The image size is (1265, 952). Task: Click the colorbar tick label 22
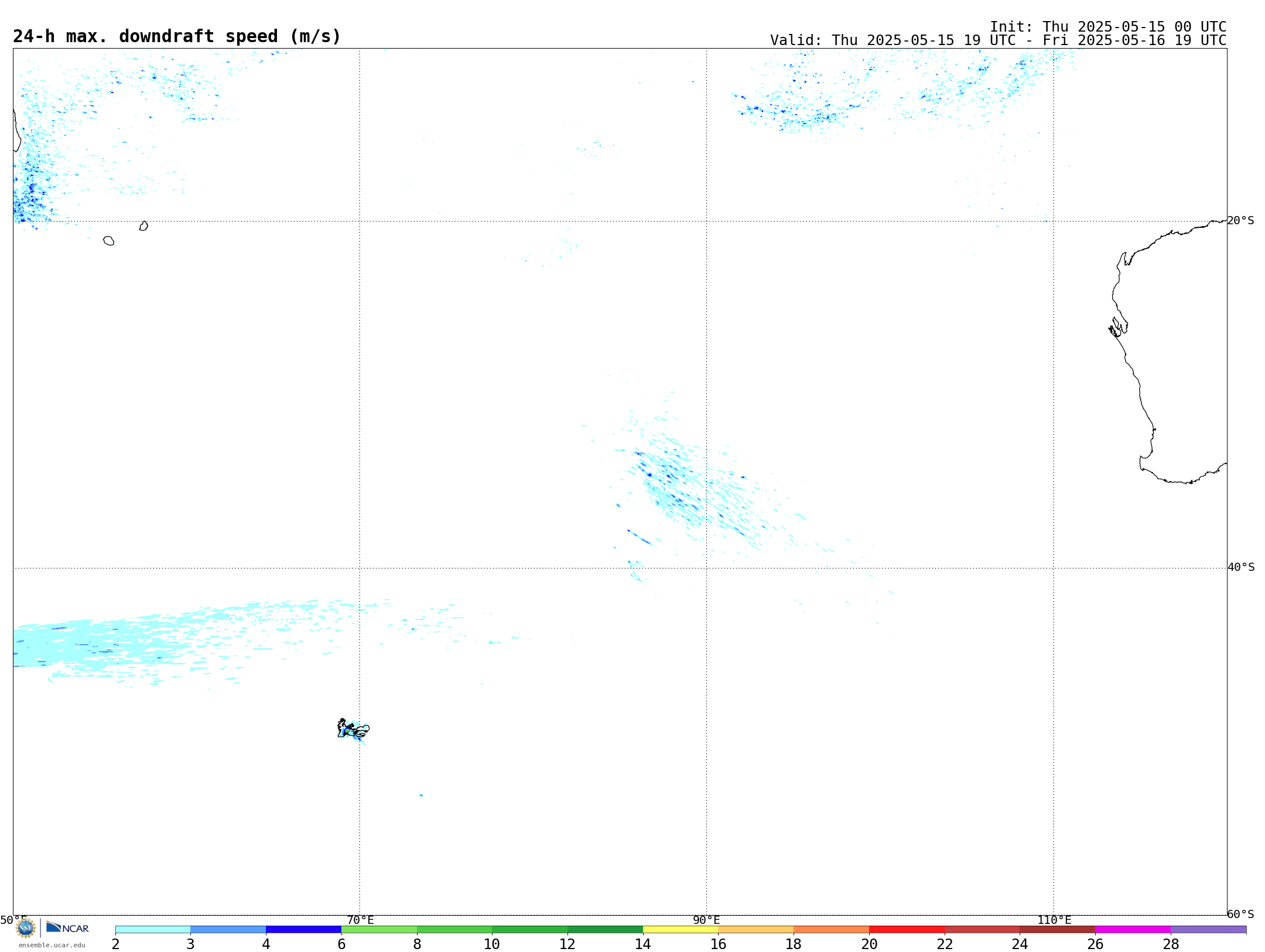(945, 944)
